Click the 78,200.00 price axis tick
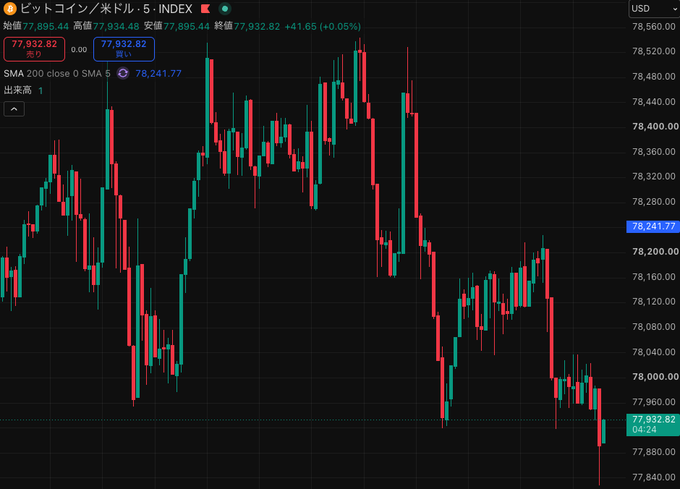Image resolution: width=680 pixels, height=489 pixels. (655, 251)
